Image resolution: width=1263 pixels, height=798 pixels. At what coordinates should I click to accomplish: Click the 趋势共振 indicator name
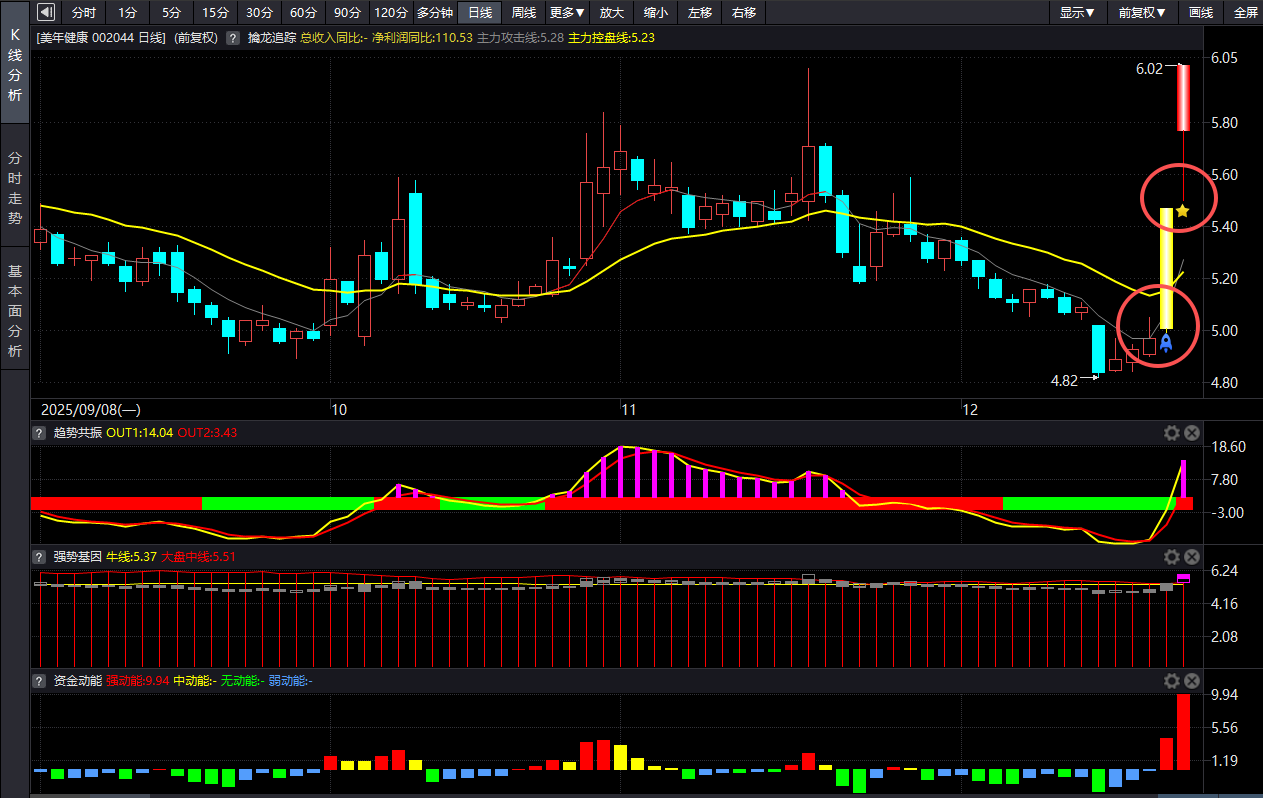point(78,433)
